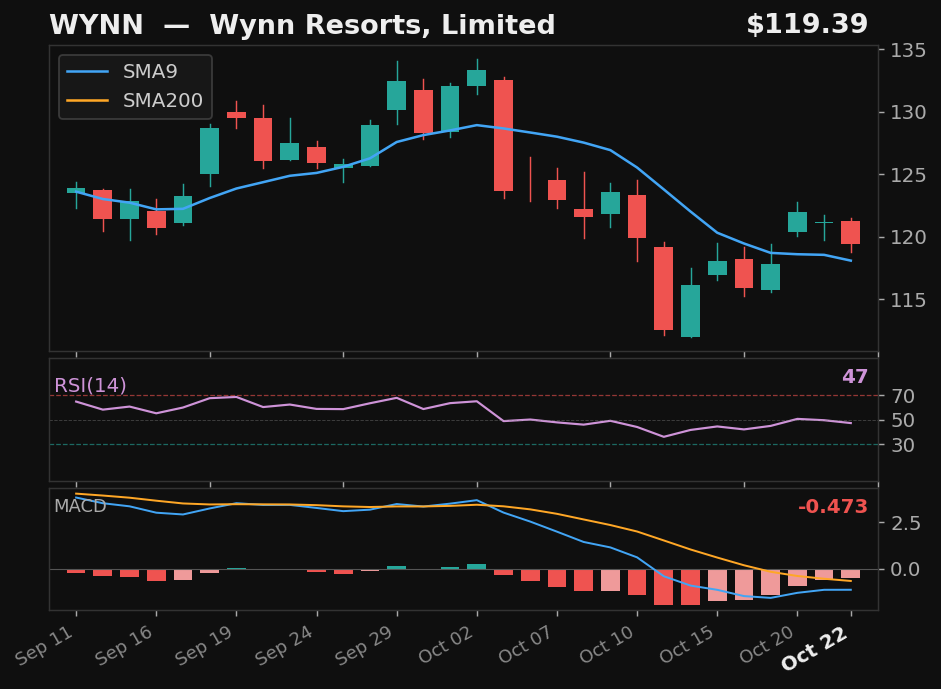The height and width of the screenshot is (689, 941).
Task: Click the Sep 19 date label
Action: tap(205, 644)
